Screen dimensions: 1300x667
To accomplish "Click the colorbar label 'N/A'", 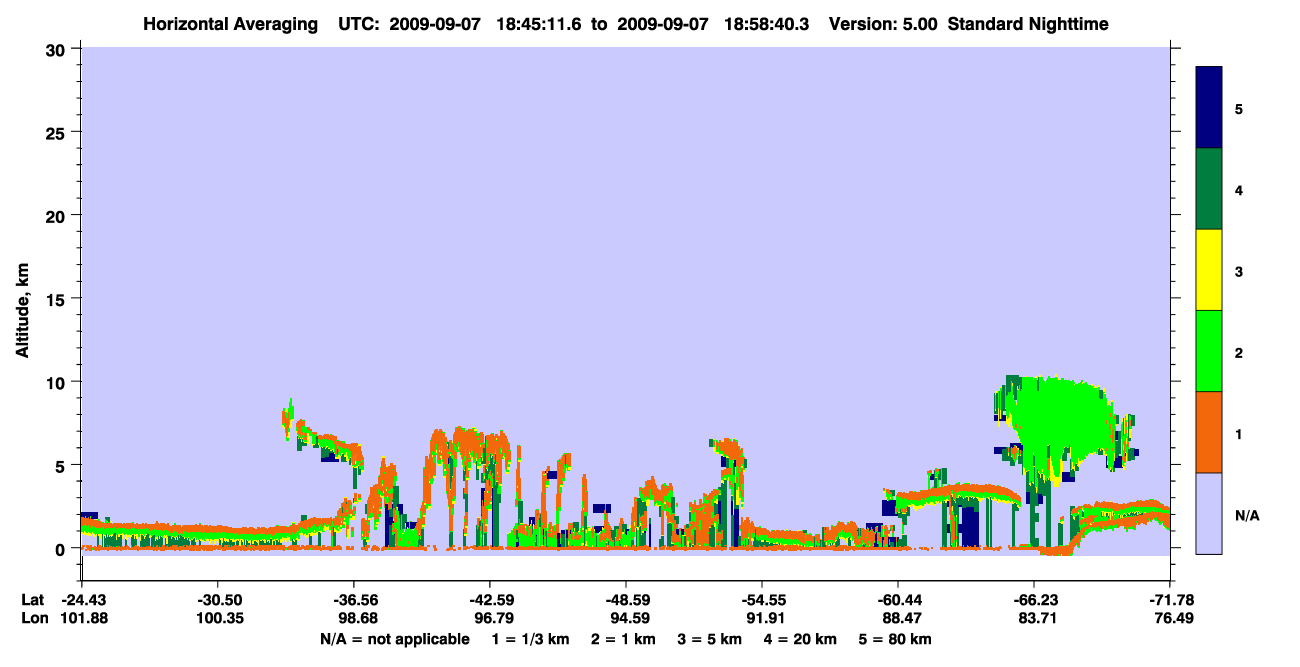I will point(1247,516).
